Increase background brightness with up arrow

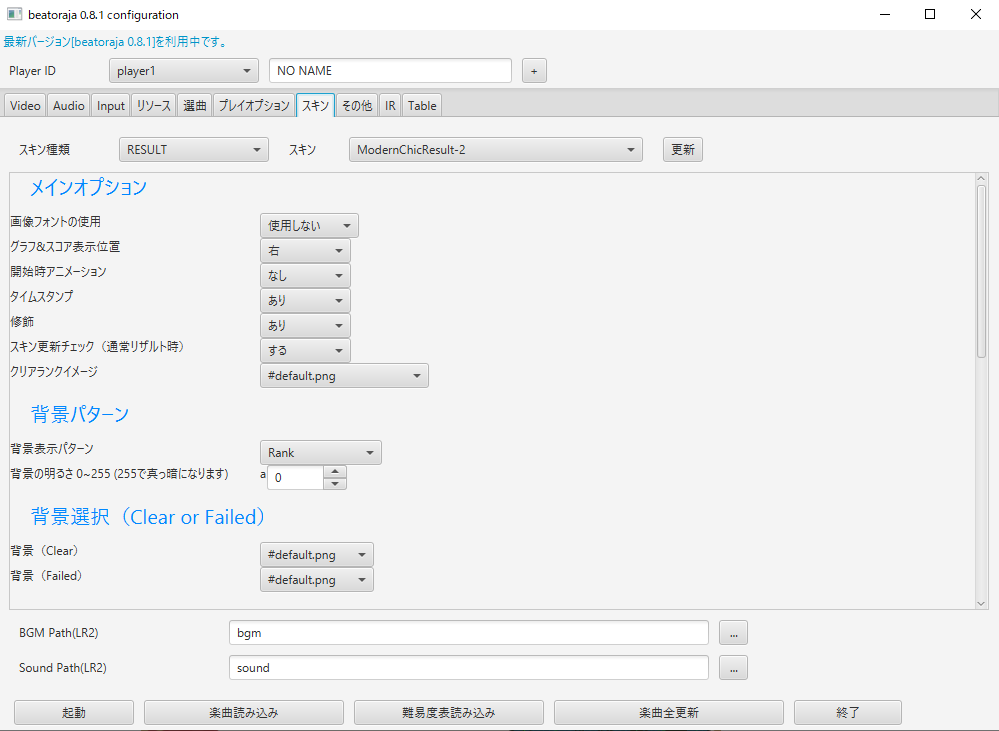coord(336,472)
